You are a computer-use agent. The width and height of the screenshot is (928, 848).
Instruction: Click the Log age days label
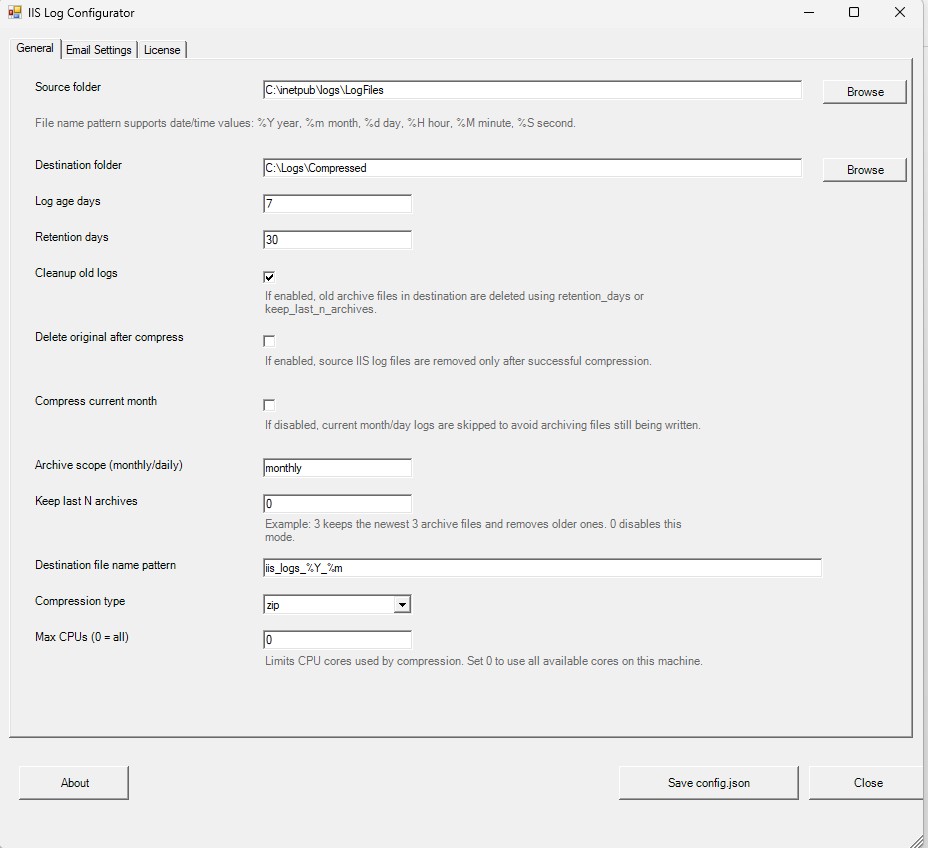click(67, 201)
